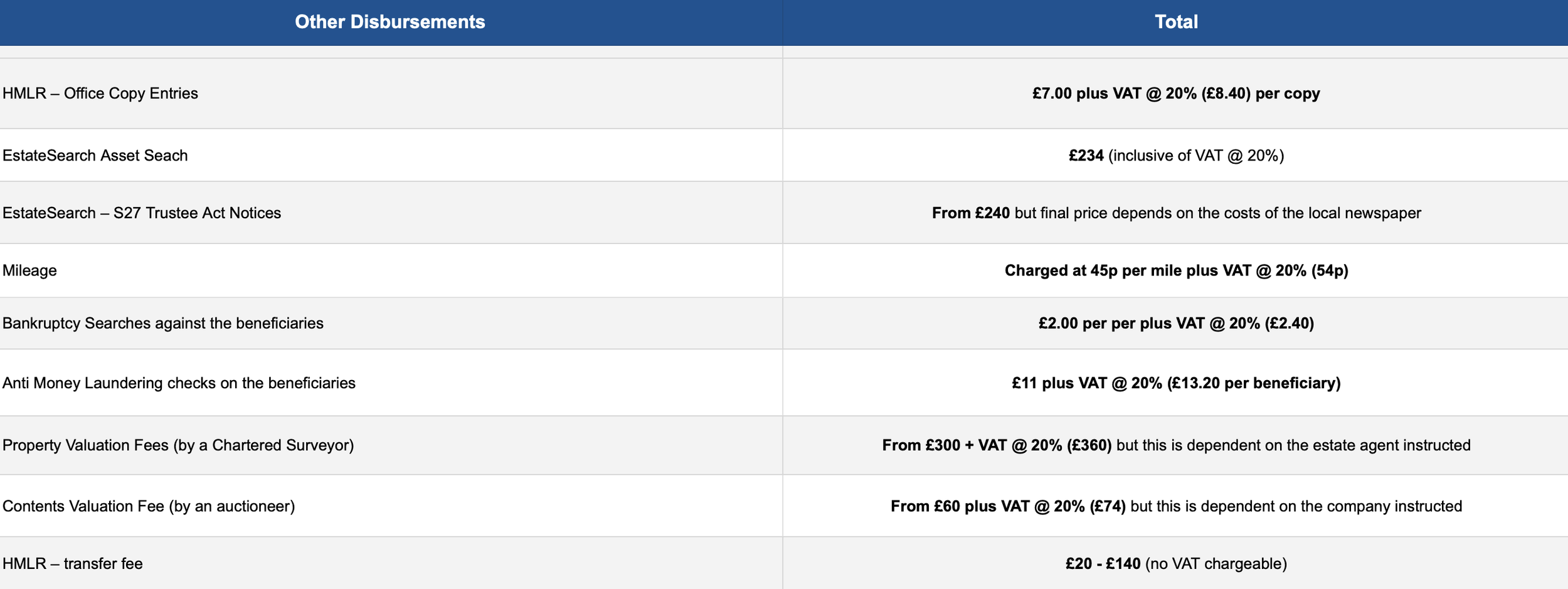Click the From £60 plus VAT cell
The height and width of the screenshot is (589, 1568).
1176,506
